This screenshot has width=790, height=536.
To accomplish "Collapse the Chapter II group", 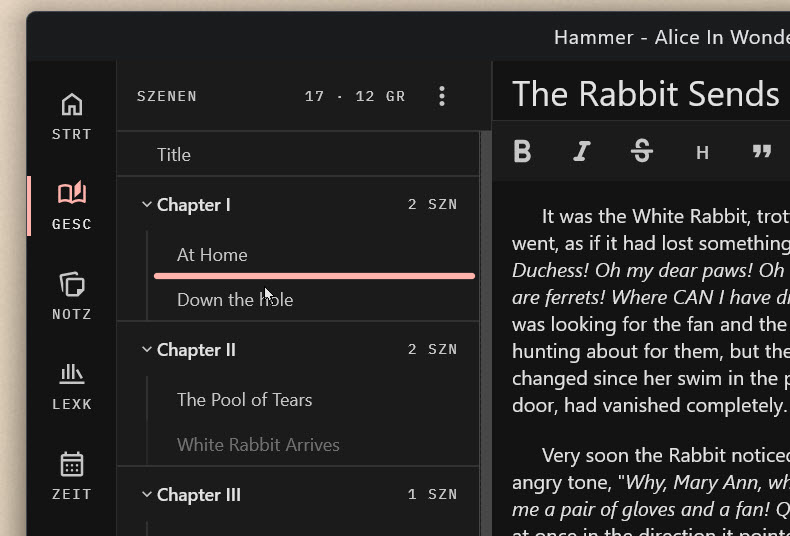I will pyautogui.click(x=147, y=350).
